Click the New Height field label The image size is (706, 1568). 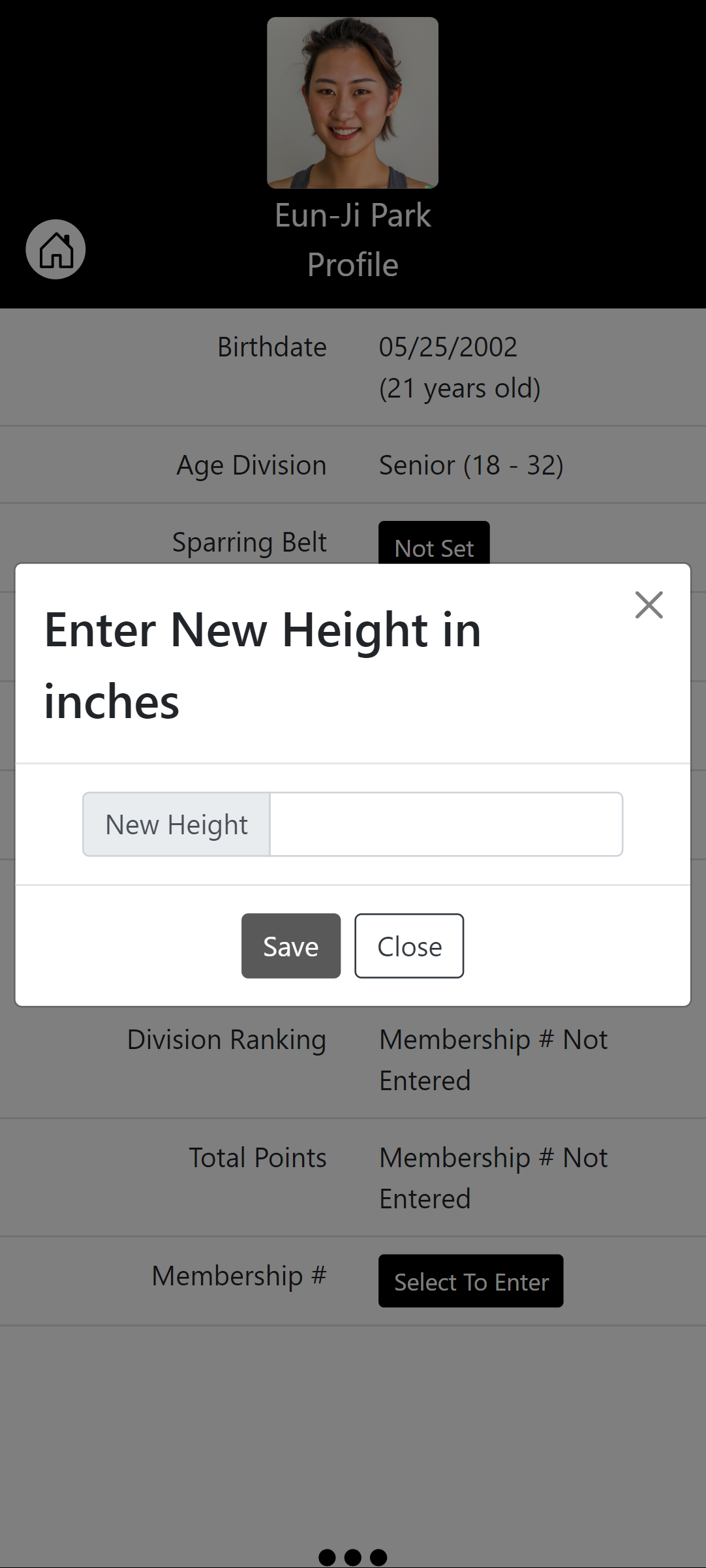176,824
